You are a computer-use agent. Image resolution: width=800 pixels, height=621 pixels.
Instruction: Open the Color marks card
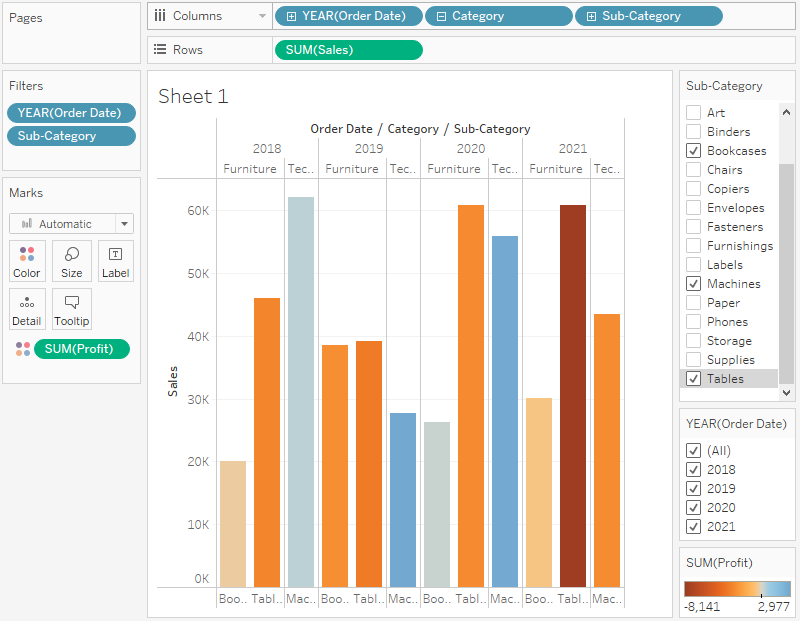pyautogui.click(x=27, y=260)
